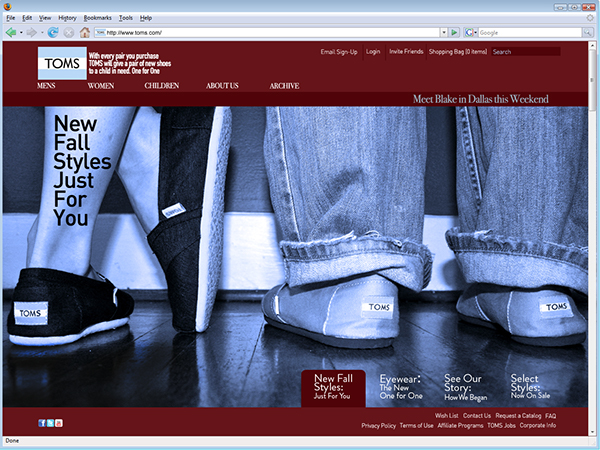Open Shopping Bag (0 items)
This screenshot has width=600, height=450.
[458, 52]
